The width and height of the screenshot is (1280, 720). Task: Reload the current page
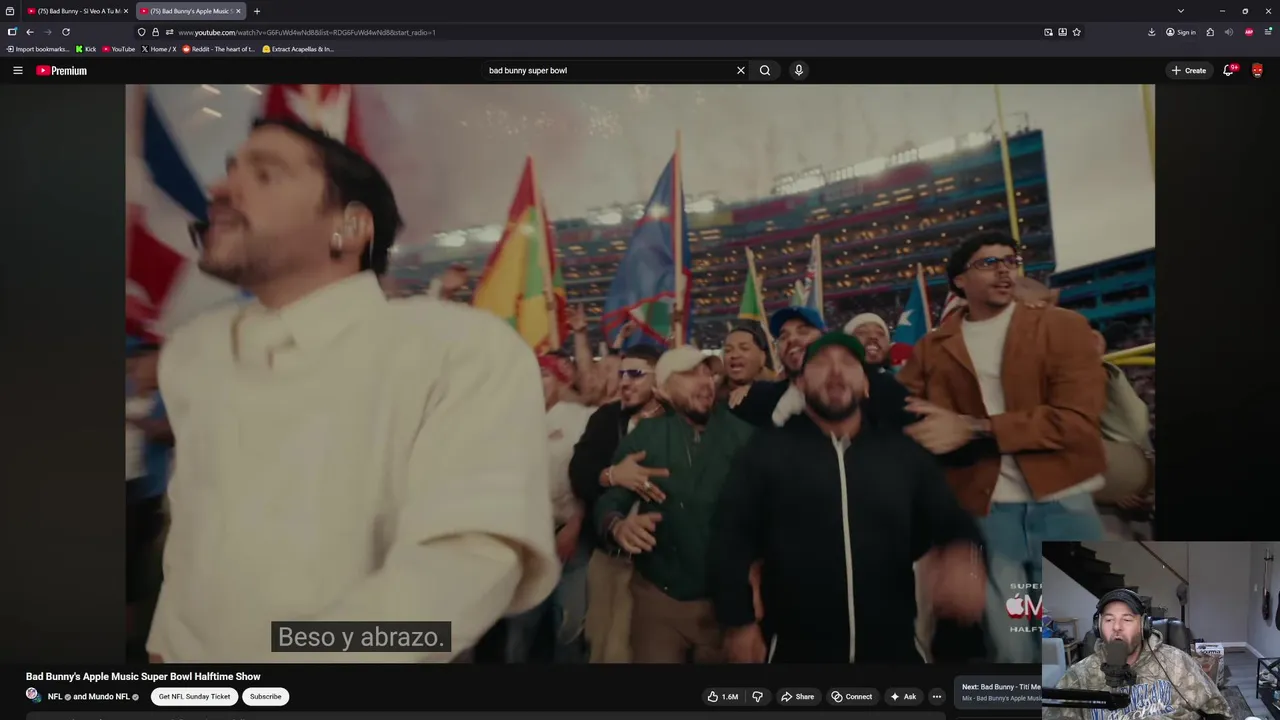coord(66,32)
